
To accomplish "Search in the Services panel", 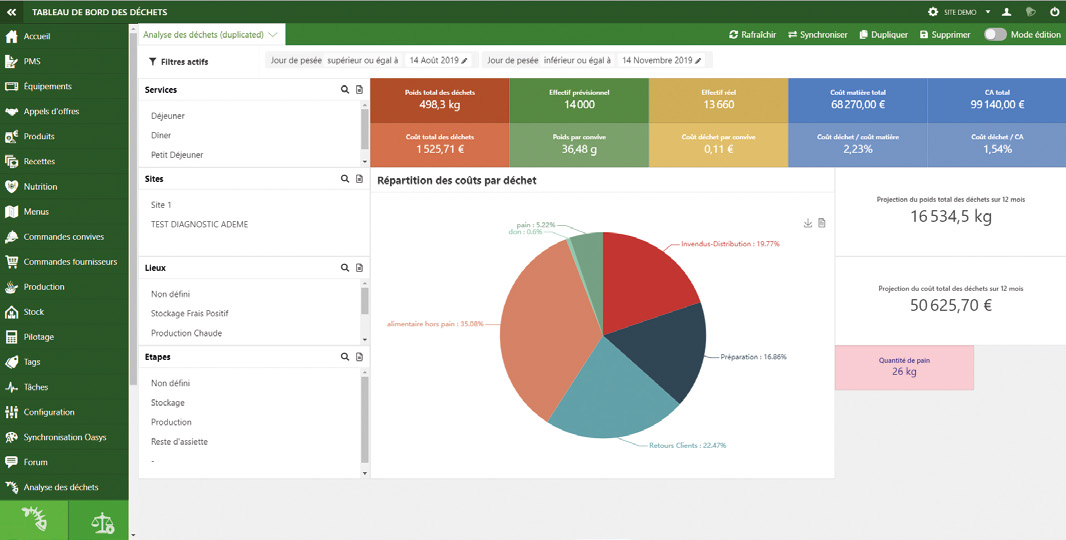I will coord(345,90).
